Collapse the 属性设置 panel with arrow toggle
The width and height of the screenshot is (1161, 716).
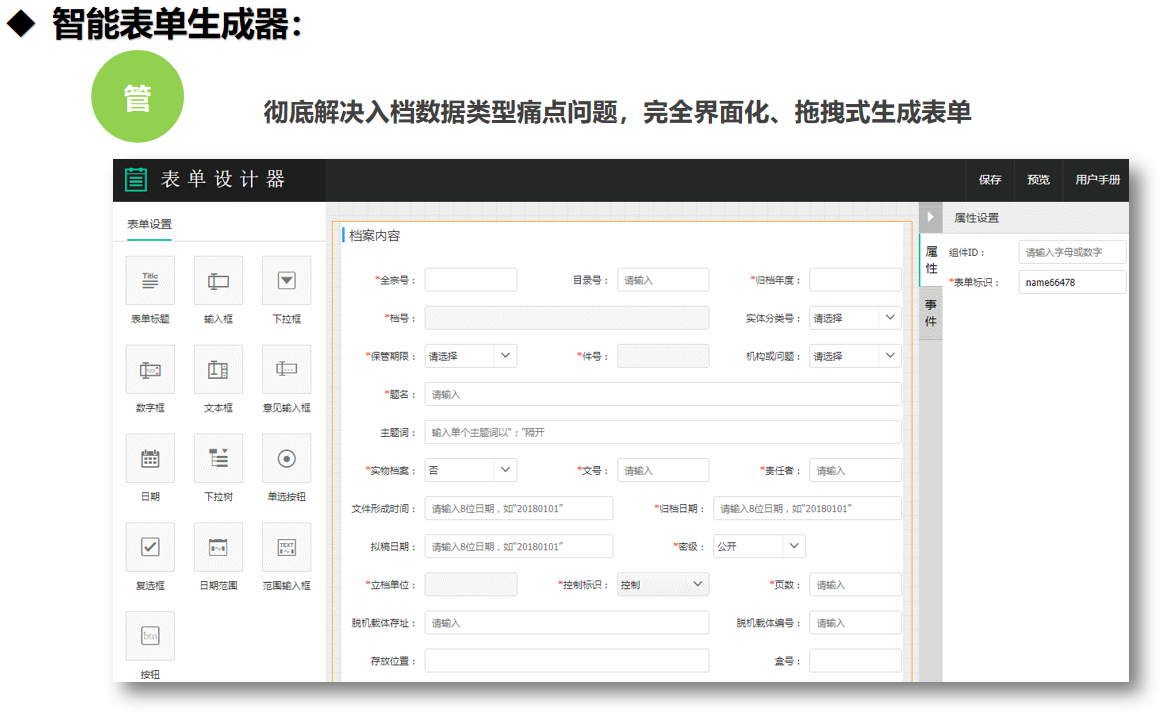(930, 217)
